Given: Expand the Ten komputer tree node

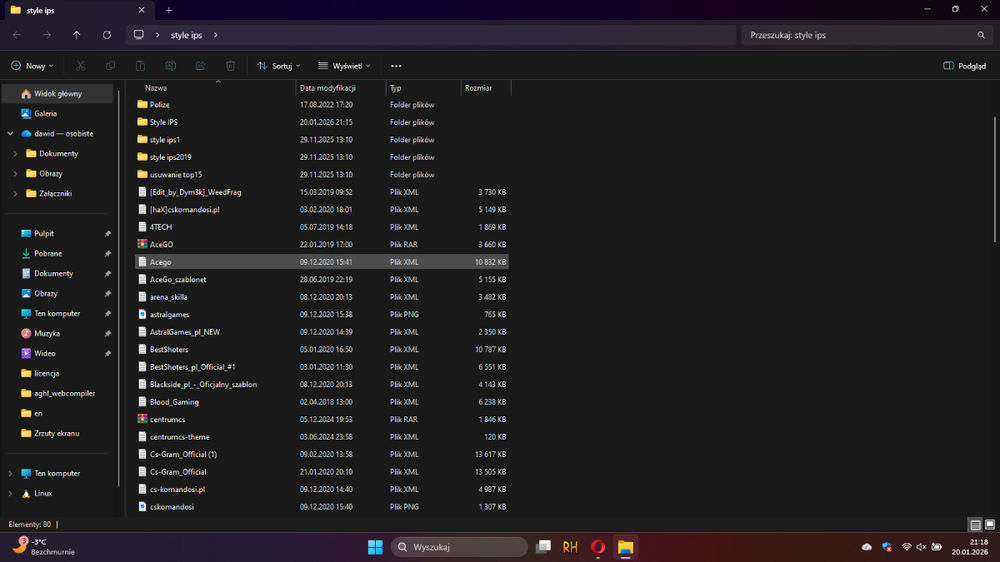Looking at the screenshot, I should coord(11,473).
